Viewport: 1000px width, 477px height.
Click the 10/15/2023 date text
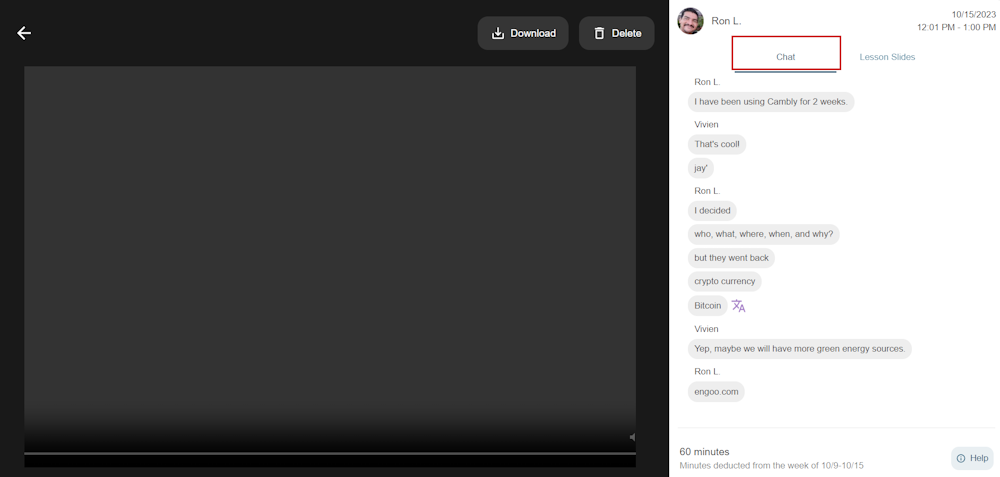click(974, 14)
